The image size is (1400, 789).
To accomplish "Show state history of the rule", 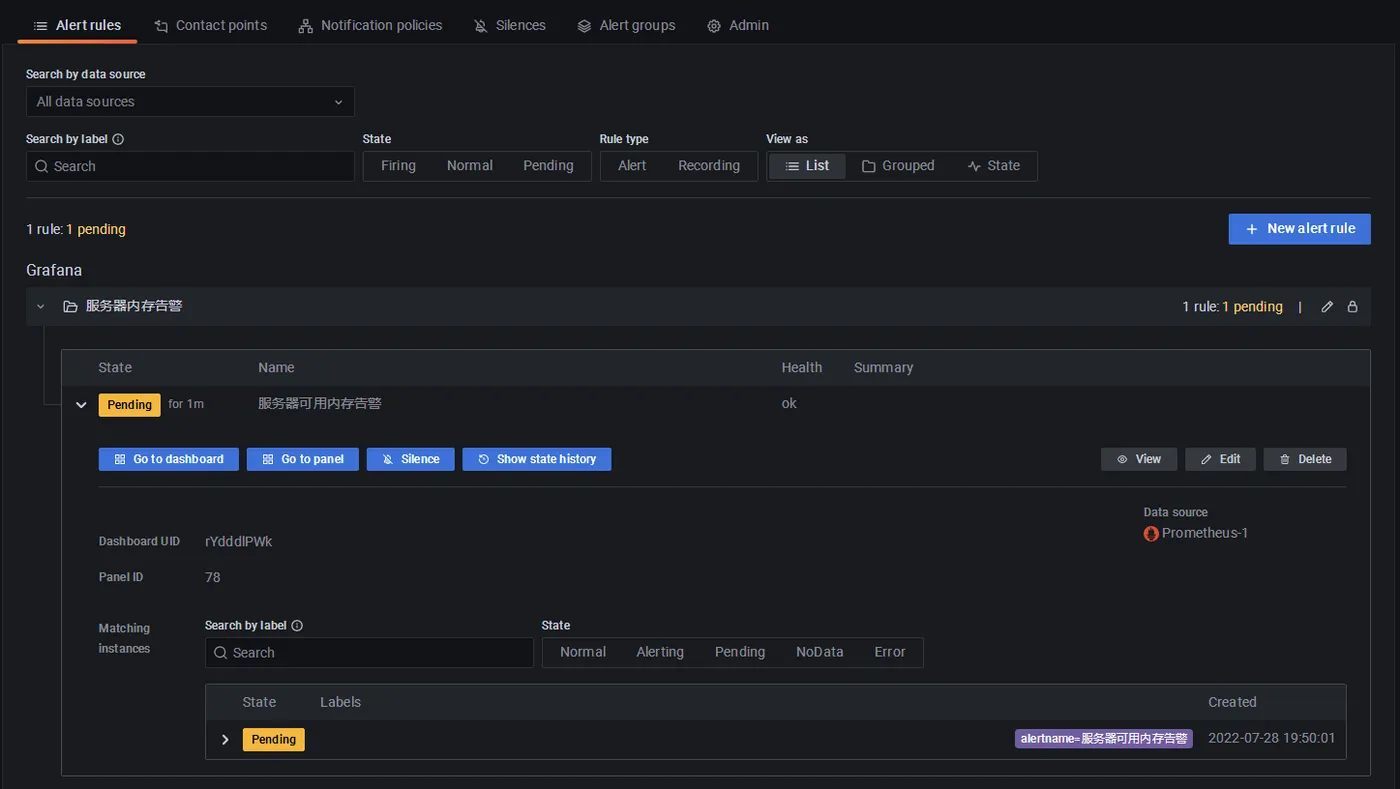I will click(537, 459).
